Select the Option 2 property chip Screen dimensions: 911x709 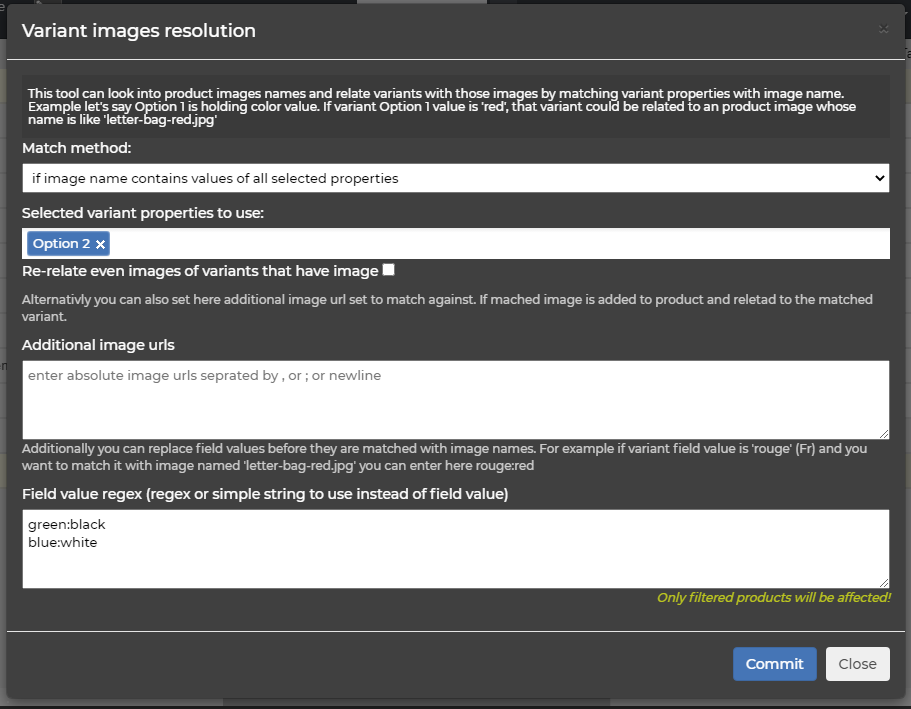click(61, 244)
